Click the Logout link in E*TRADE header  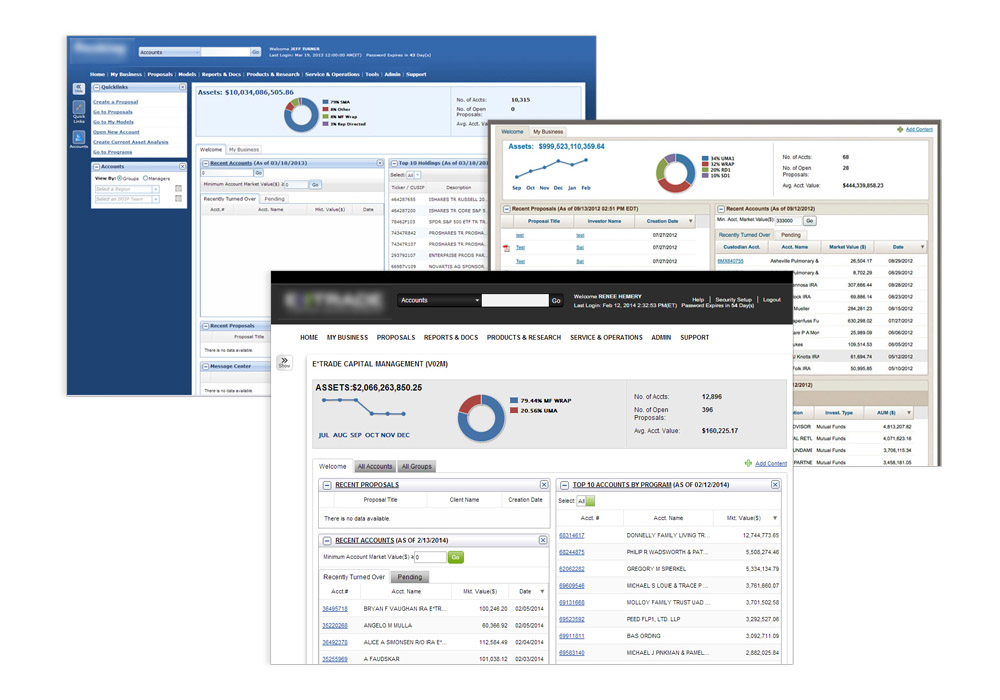click(772, 300)
